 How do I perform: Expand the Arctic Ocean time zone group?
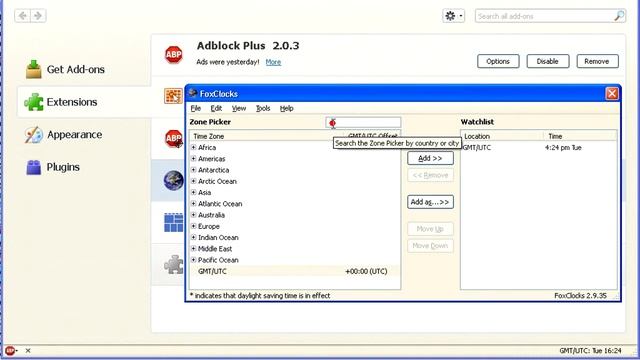click(194, 181)
